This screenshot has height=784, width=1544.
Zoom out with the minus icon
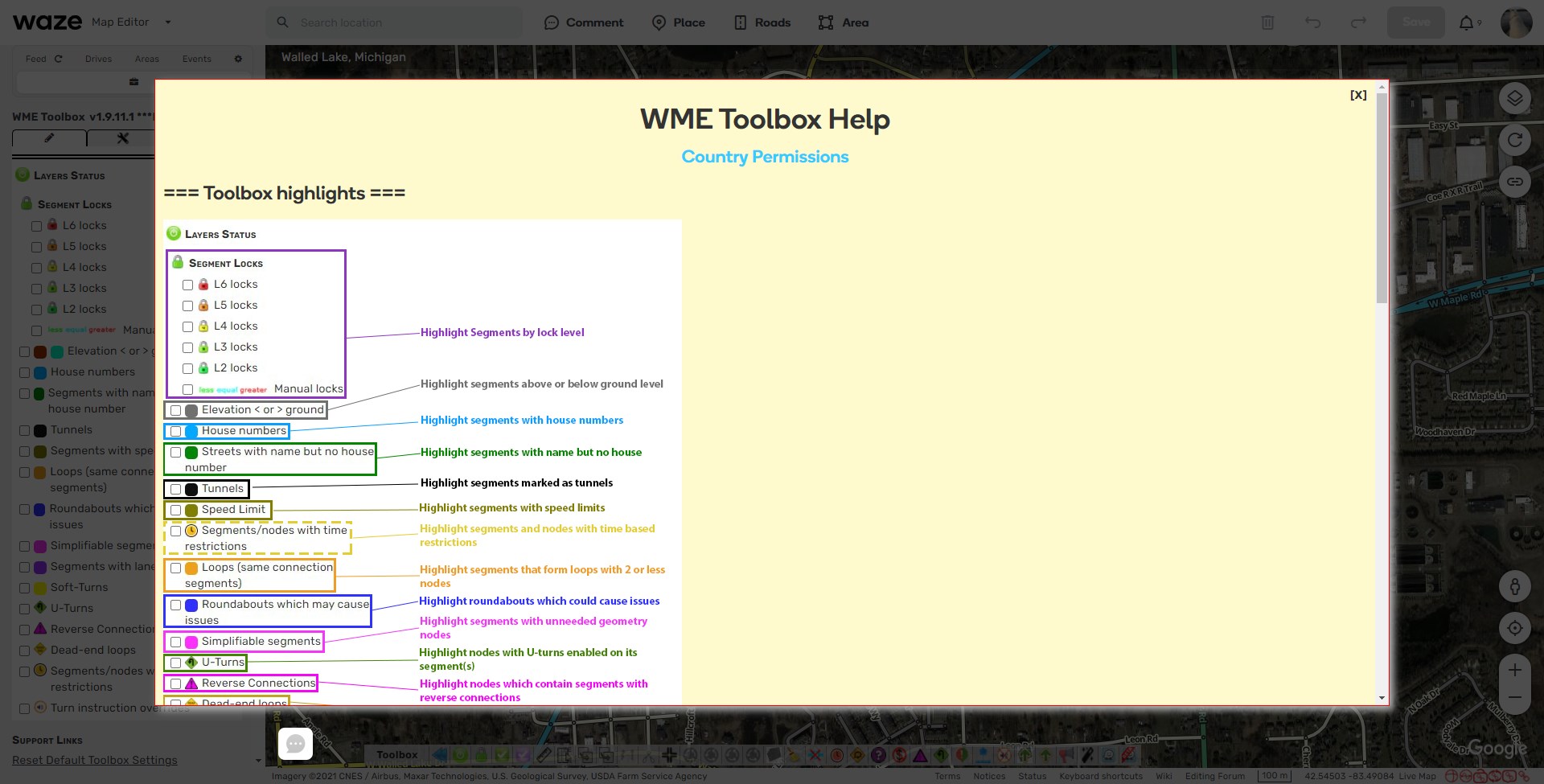pyautogui.click(x=1514, y=697)
